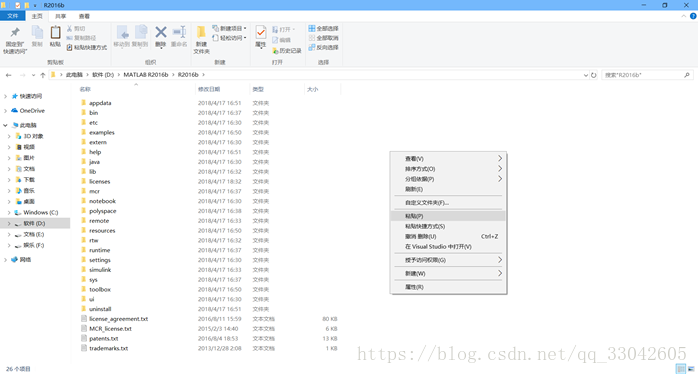Expand the 快速访问 tree node
The image size is (698, 374).
[5, 96]
